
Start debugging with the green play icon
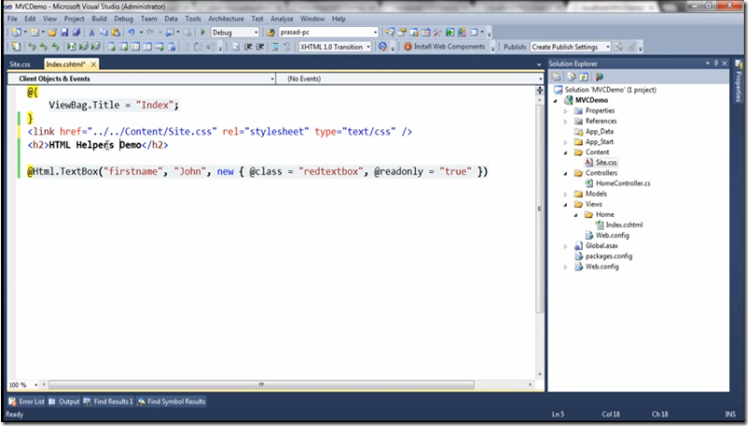coord(203,32)
